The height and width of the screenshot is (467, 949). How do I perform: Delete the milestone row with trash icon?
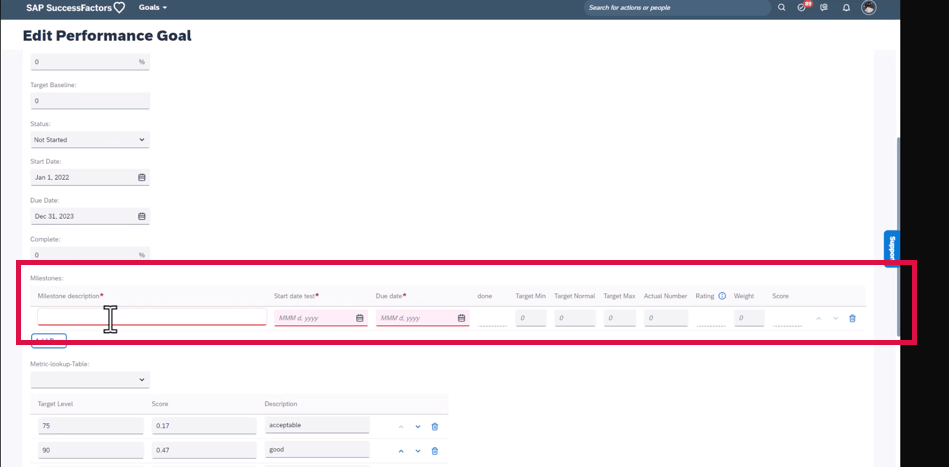(852, 318)
